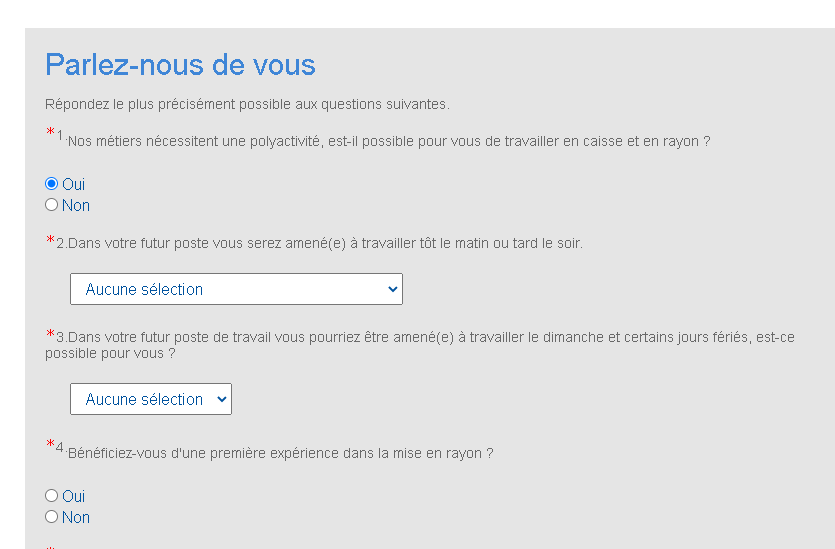Select the Oui radio button for question 1

pos(52,184)
